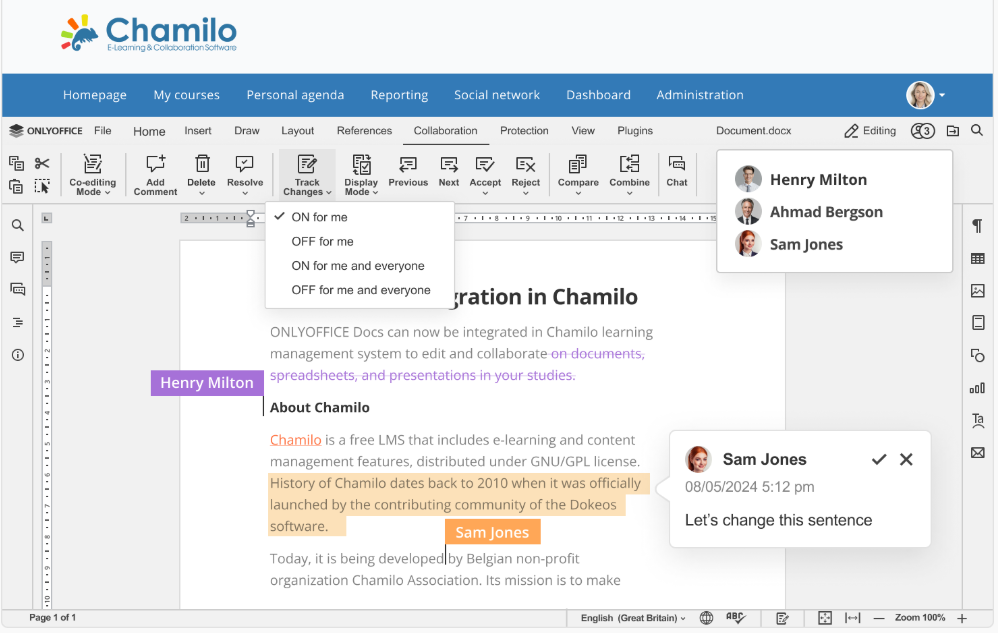Viewport: 998px width, 633px height.
Task: Toggle Fit to Page in status bar
Action: tap(825, 618)
